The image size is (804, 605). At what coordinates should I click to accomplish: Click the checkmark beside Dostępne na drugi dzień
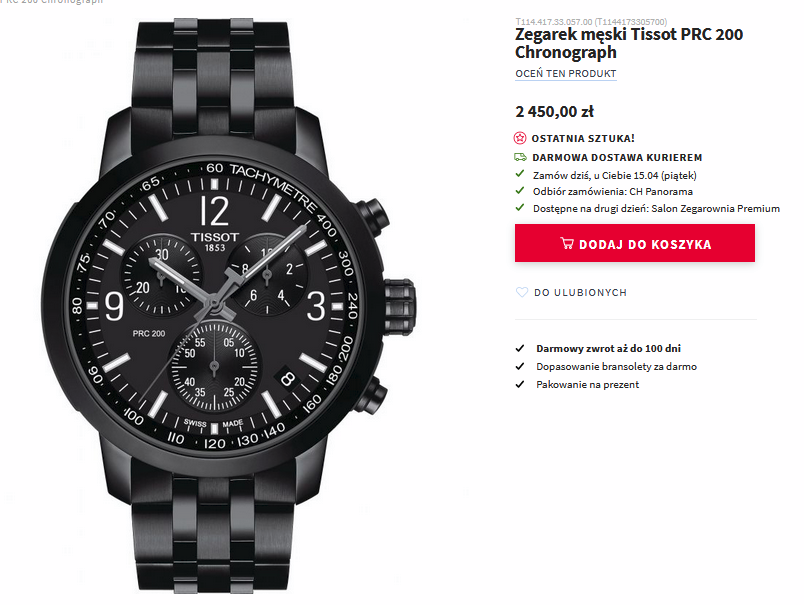click(519, 208)
